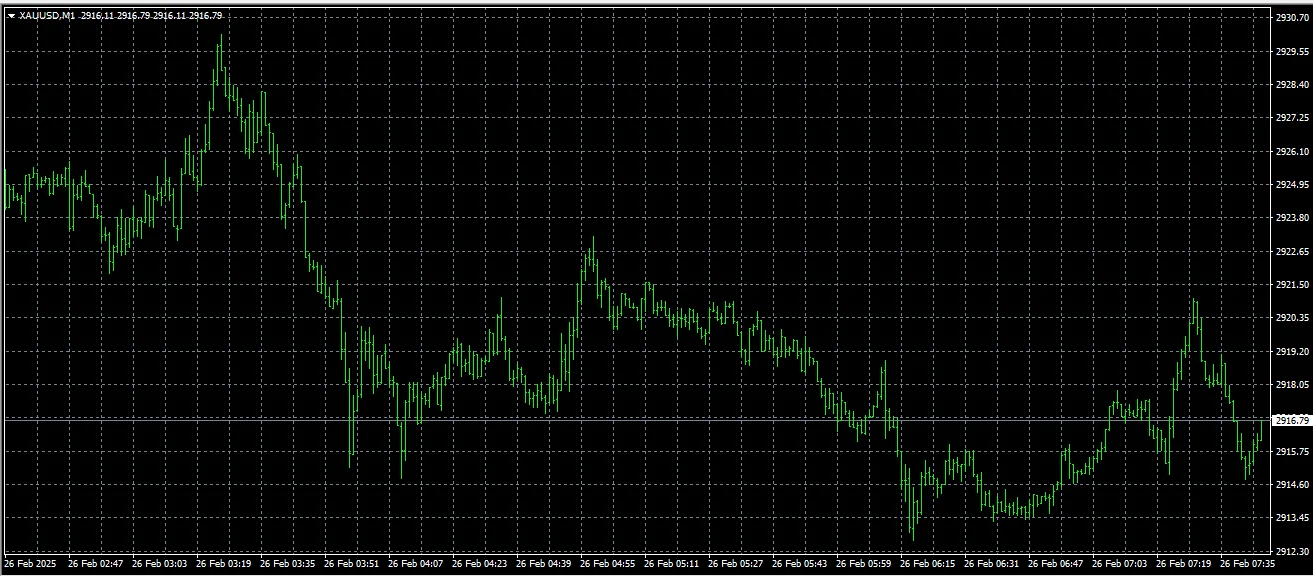Click the 26 Feb 2025 date label
The image size is (1313, 576).
pyautogui.click(x=31, y=564)
